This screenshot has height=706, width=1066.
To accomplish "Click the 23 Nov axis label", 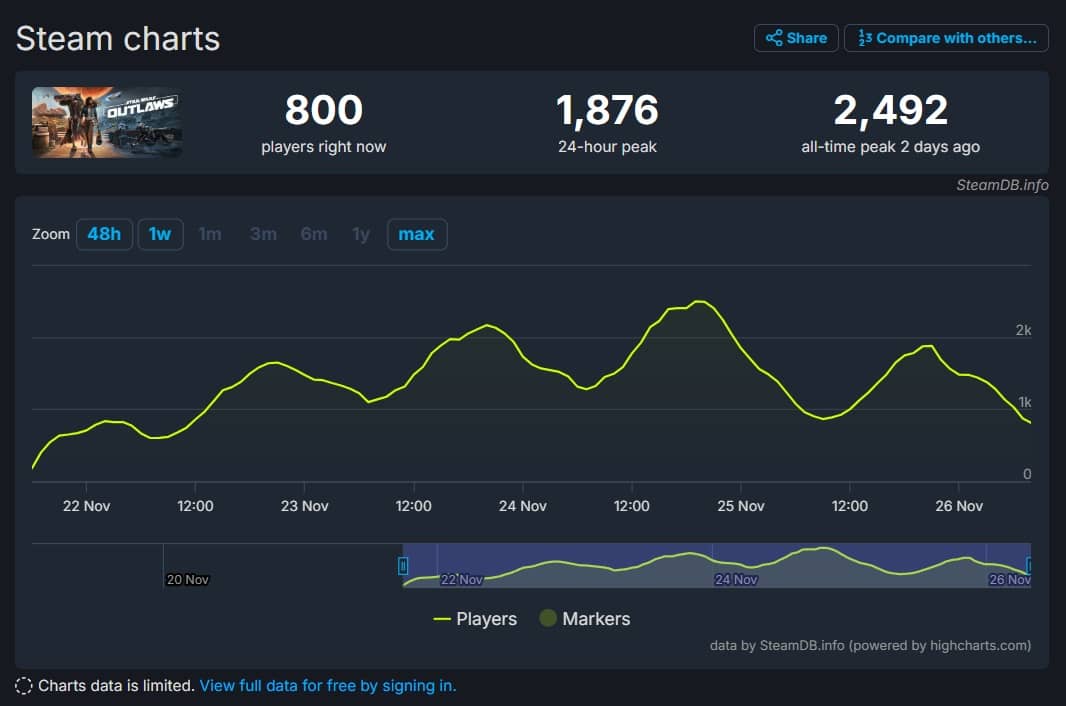I will pyautogui.click(x=305, y=506).
